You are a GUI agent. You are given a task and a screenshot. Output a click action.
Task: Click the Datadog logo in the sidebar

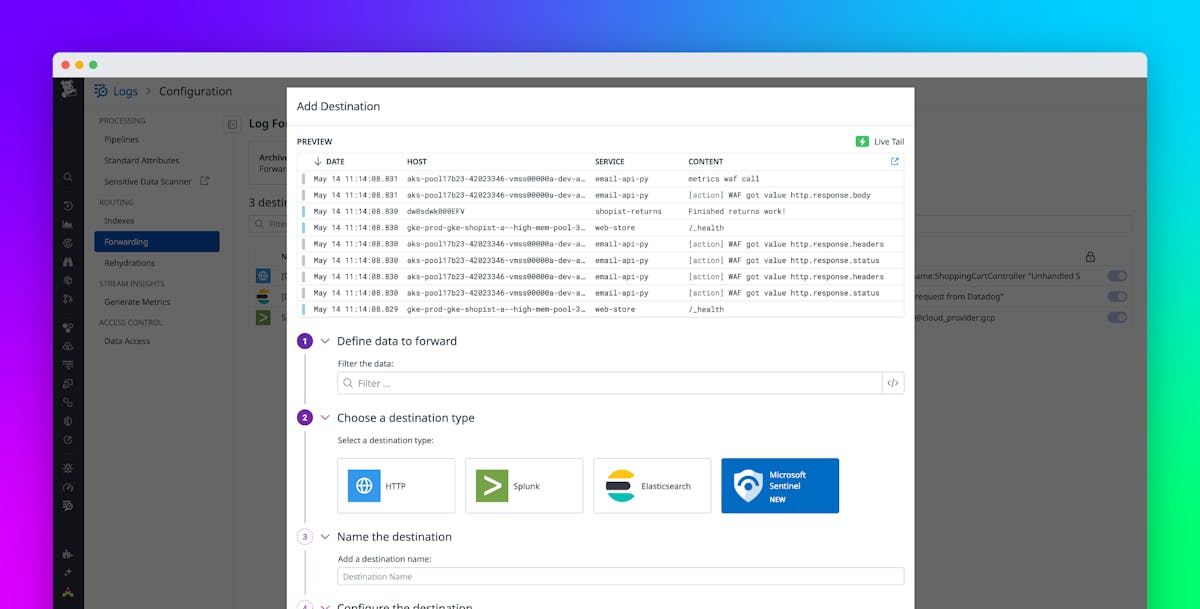coord(68,91)
